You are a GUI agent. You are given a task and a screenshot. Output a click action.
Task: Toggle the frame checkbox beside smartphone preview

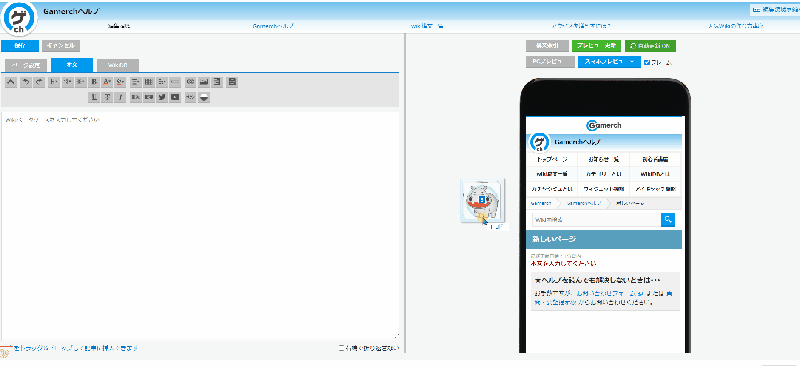point(647,62)
